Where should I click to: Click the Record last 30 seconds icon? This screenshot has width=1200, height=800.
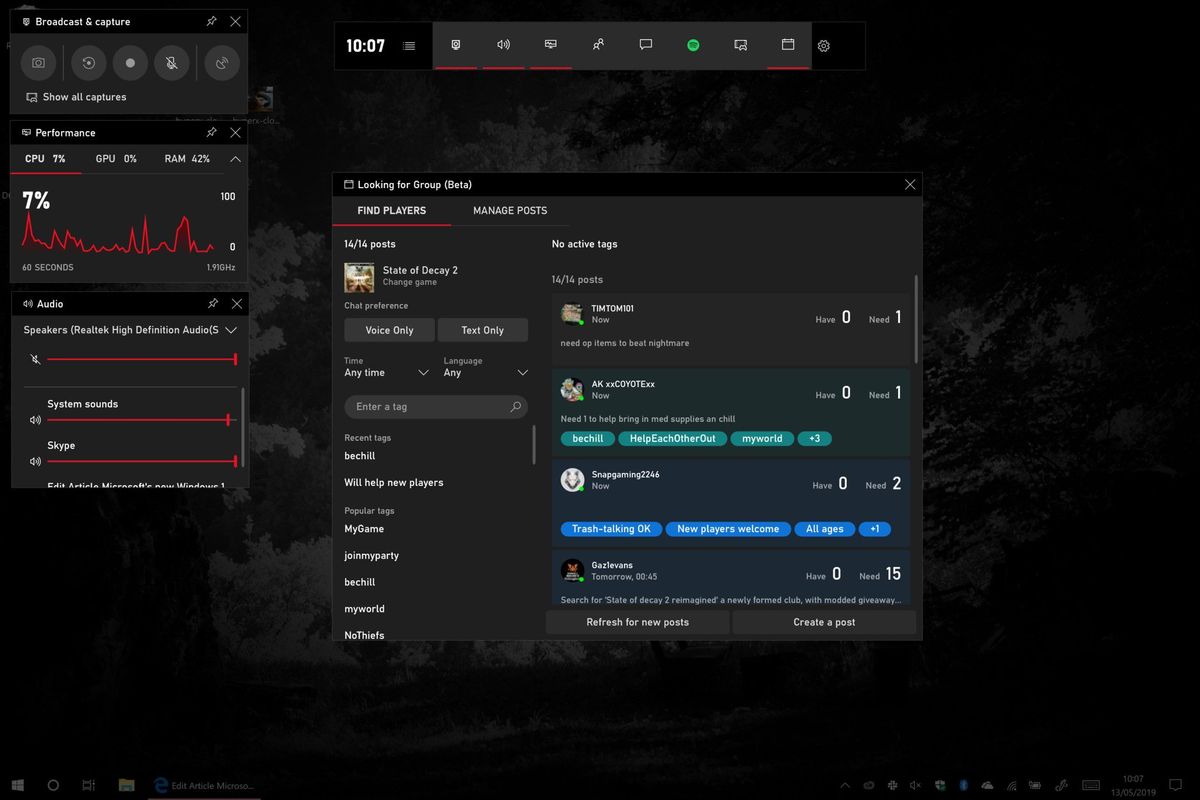coord(88,63)
